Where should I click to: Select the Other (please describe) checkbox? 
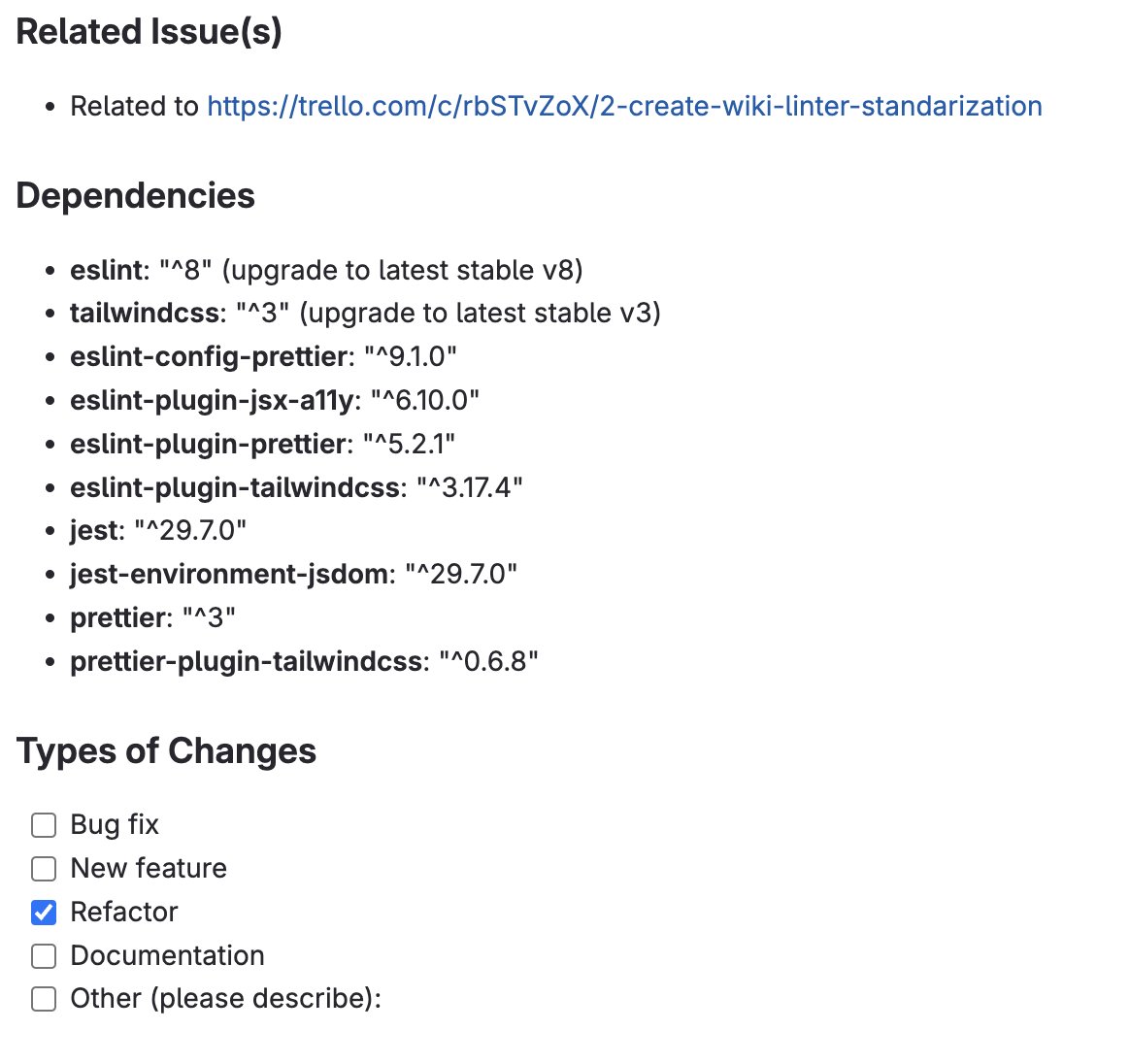44,999
